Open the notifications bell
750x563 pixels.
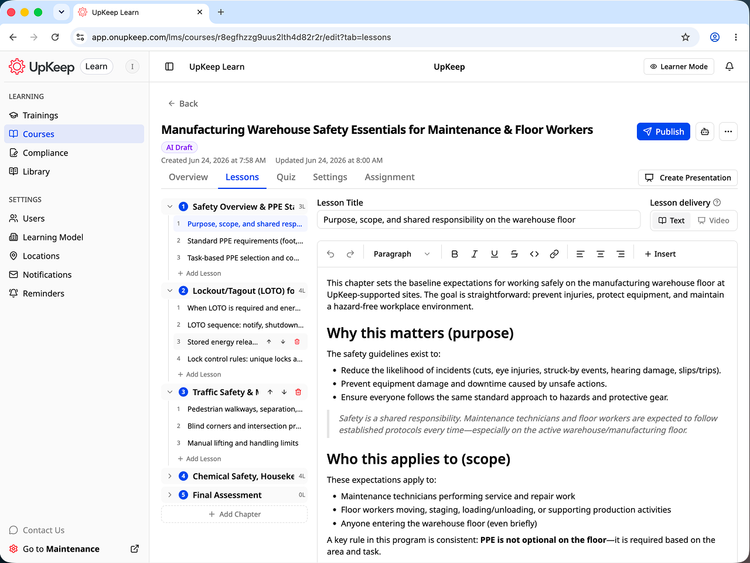point(729,66)
